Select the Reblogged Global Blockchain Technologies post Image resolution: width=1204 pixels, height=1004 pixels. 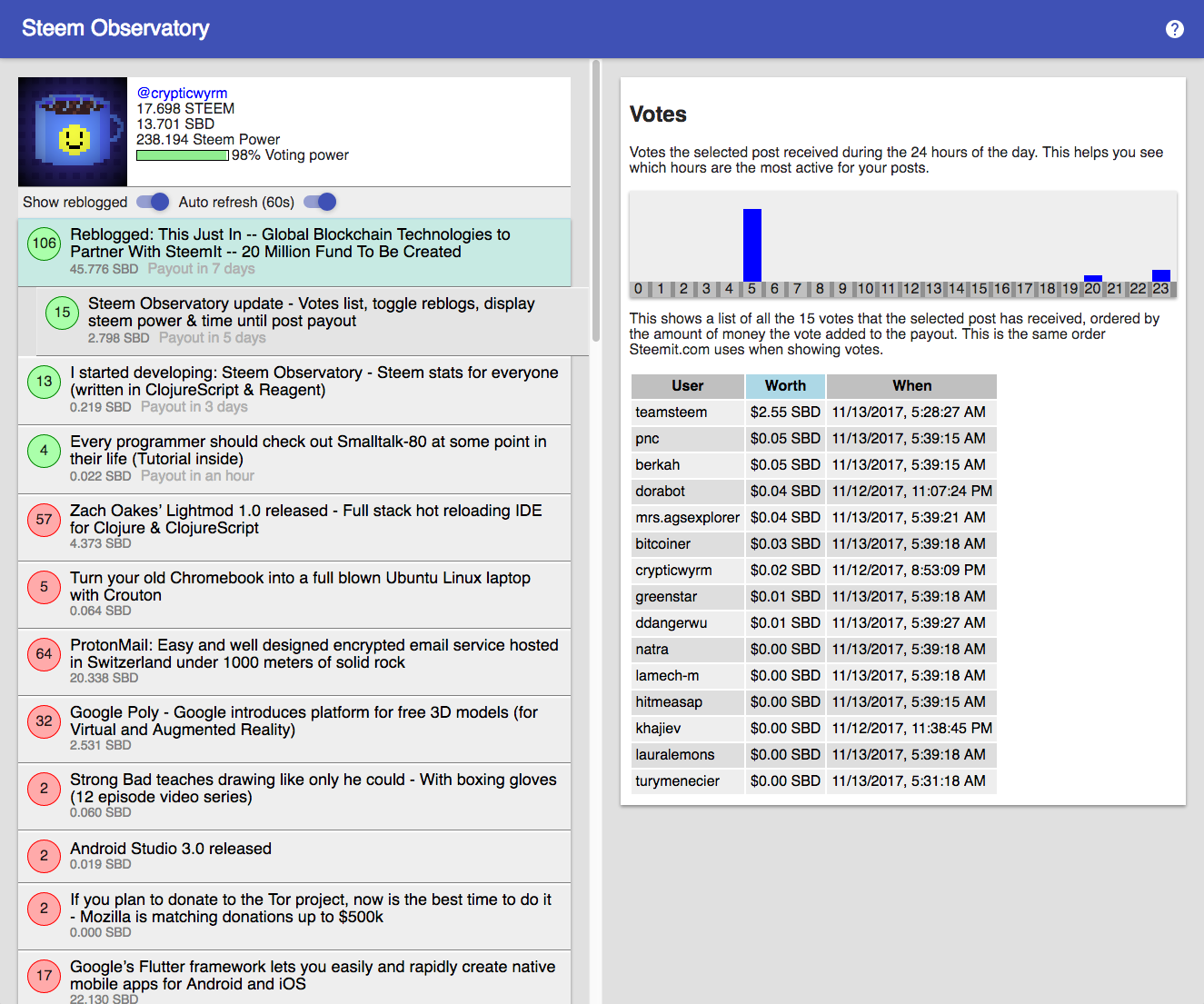(294, 252)
